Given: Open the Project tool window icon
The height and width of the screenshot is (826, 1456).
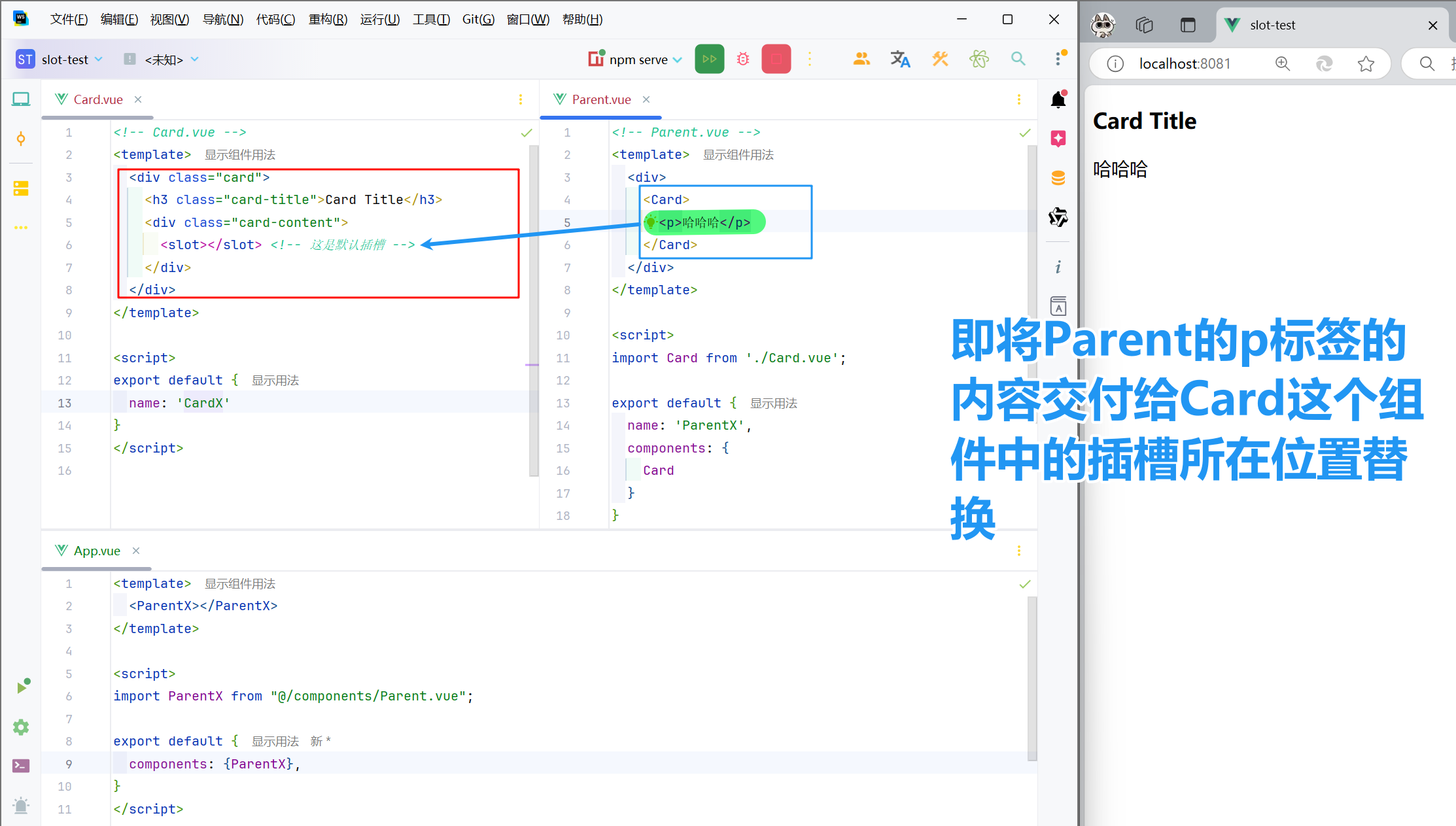Looking at the screenshot, I should coord(21,99).
